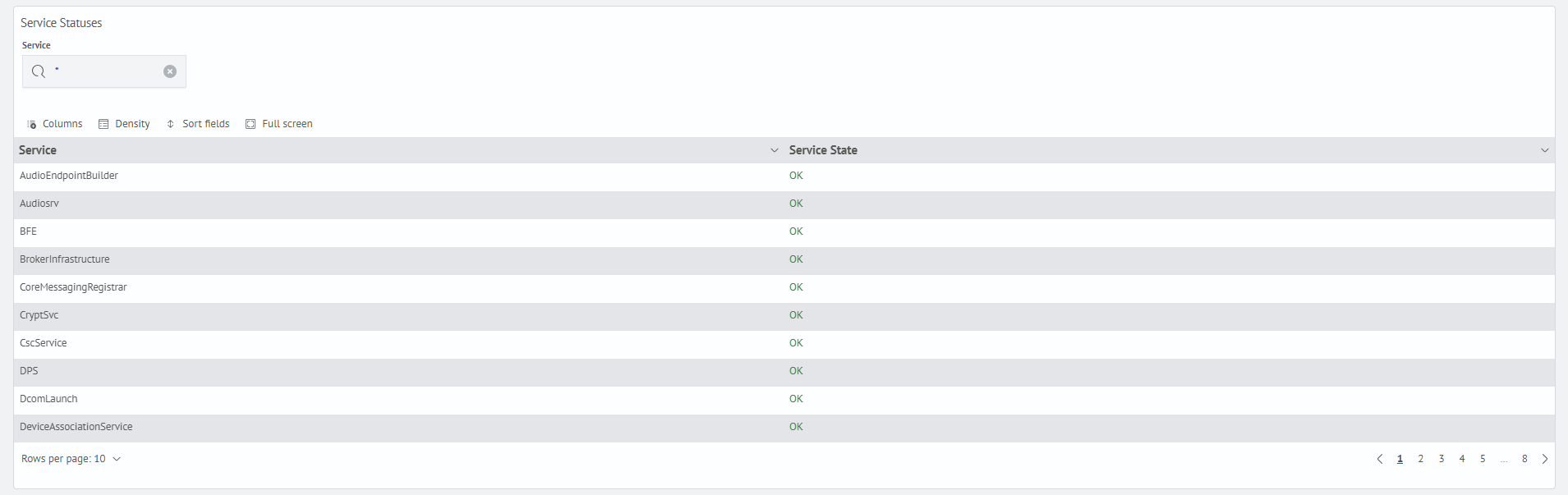Image resolution: width=1568 pixels, height=495 pixels.
Task: Switch table to Full screen
Action: [x=279, y=124]
